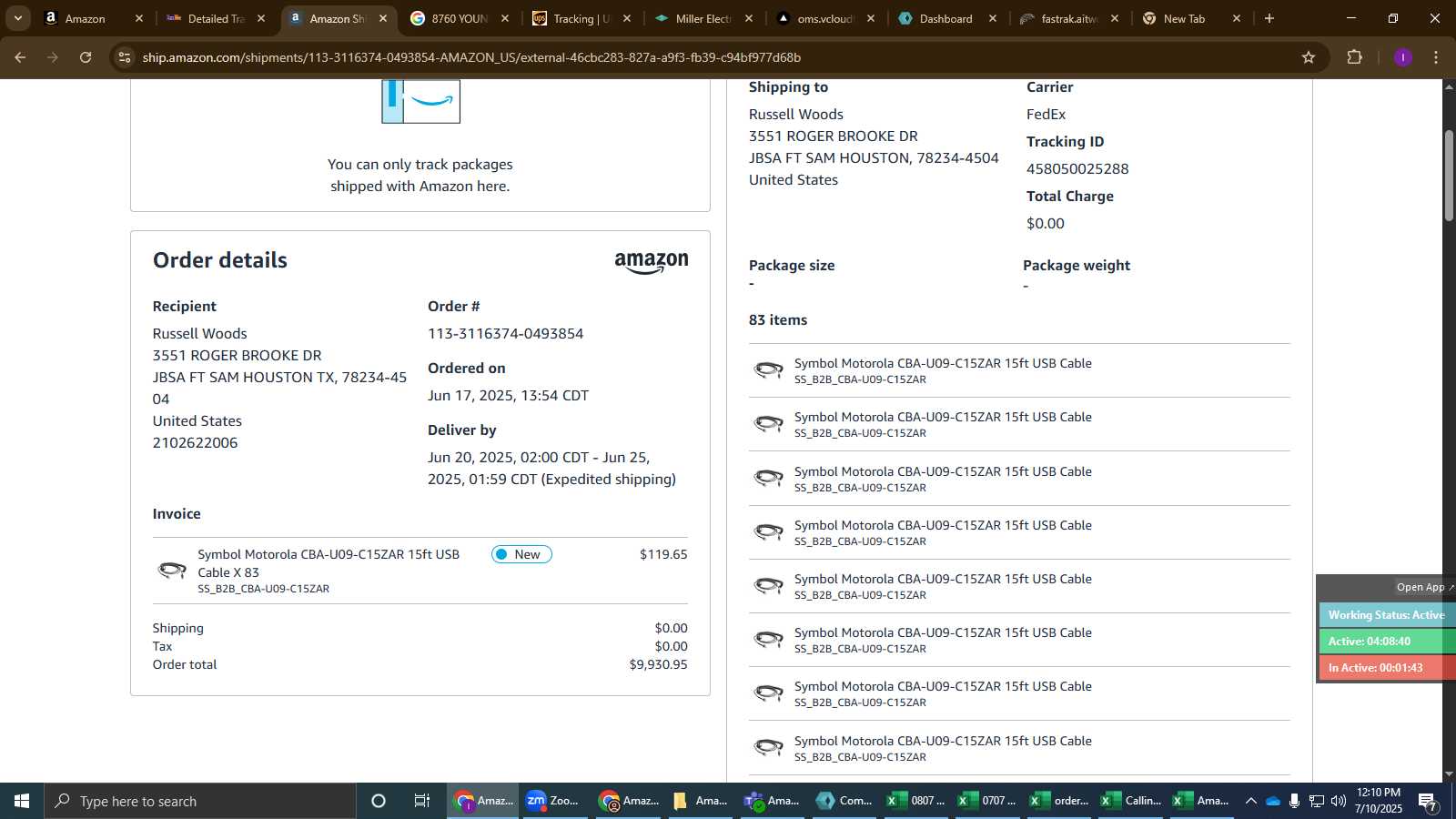The height and width of the screenshot is (819, 1456).
Task: Open the File Explorer Ama... taskbar item
Action: [699, 801]
